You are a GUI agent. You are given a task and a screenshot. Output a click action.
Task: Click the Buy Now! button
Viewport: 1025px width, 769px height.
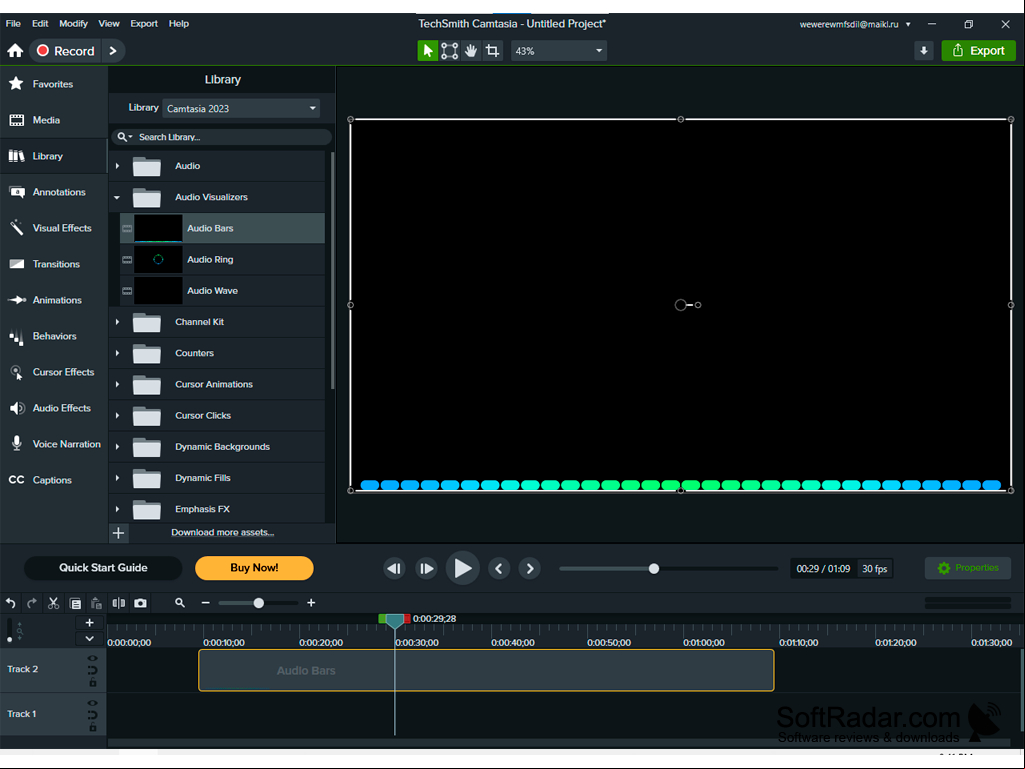[x=254, y=568]
